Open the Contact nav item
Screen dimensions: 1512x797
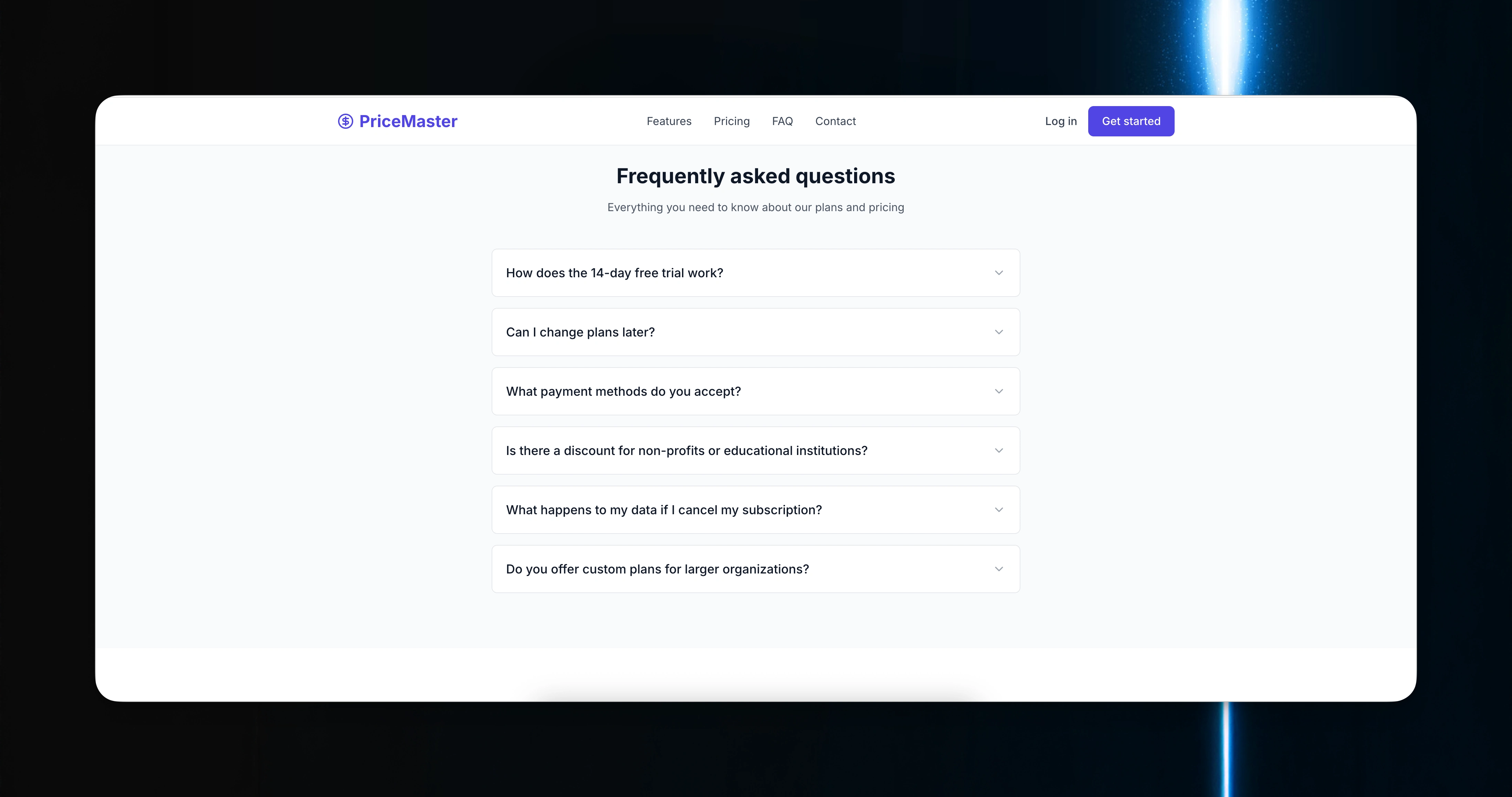click(x=835, y=121)
